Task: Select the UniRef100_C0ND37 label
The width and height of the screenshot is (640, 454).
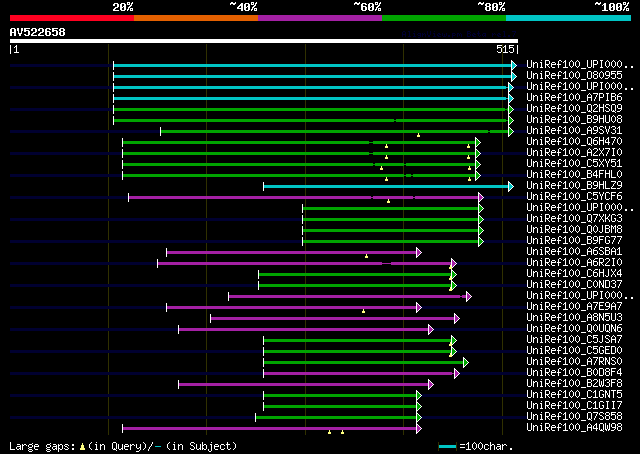Action: 574,285
